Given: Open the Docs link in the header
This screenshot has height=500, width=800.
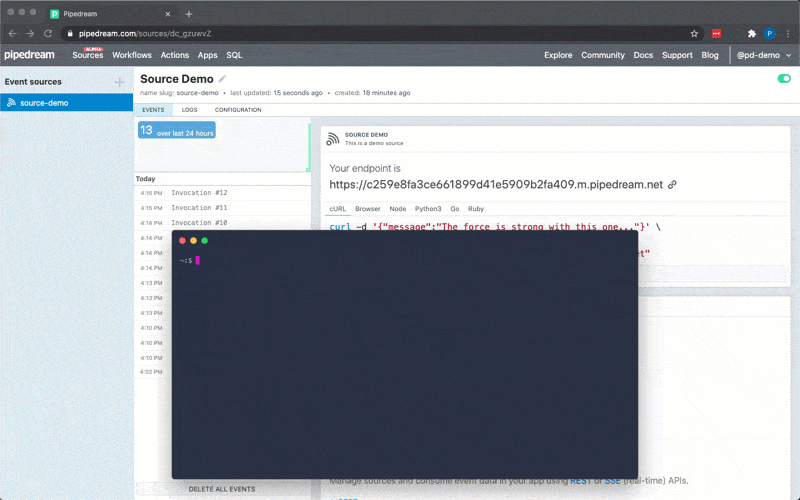Looking at the screenshot, I should 643,55.
